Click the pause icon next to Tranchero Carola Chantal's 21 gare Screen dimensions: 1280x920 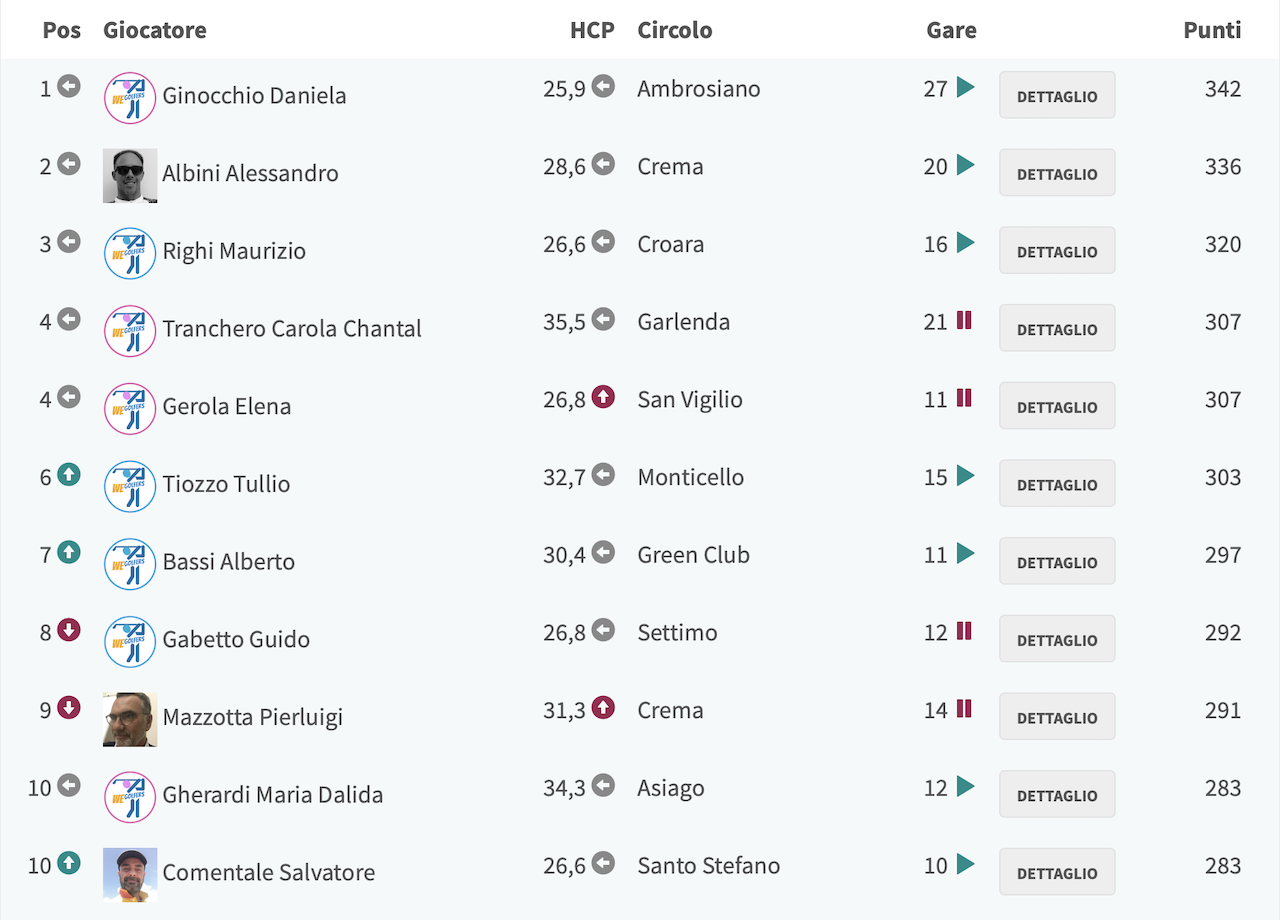(964, 320)
